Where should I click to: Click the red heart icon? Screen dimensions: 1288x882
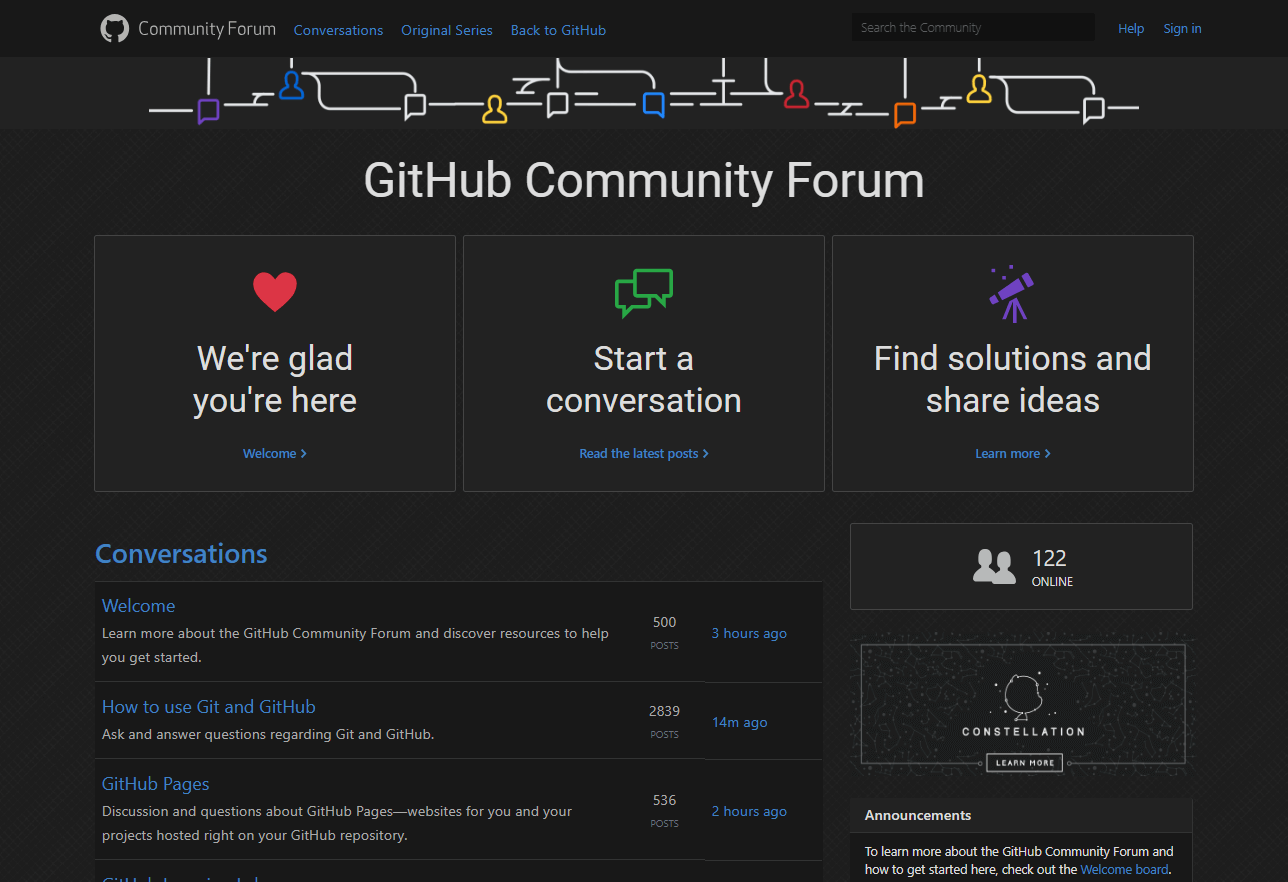(275, 292)
